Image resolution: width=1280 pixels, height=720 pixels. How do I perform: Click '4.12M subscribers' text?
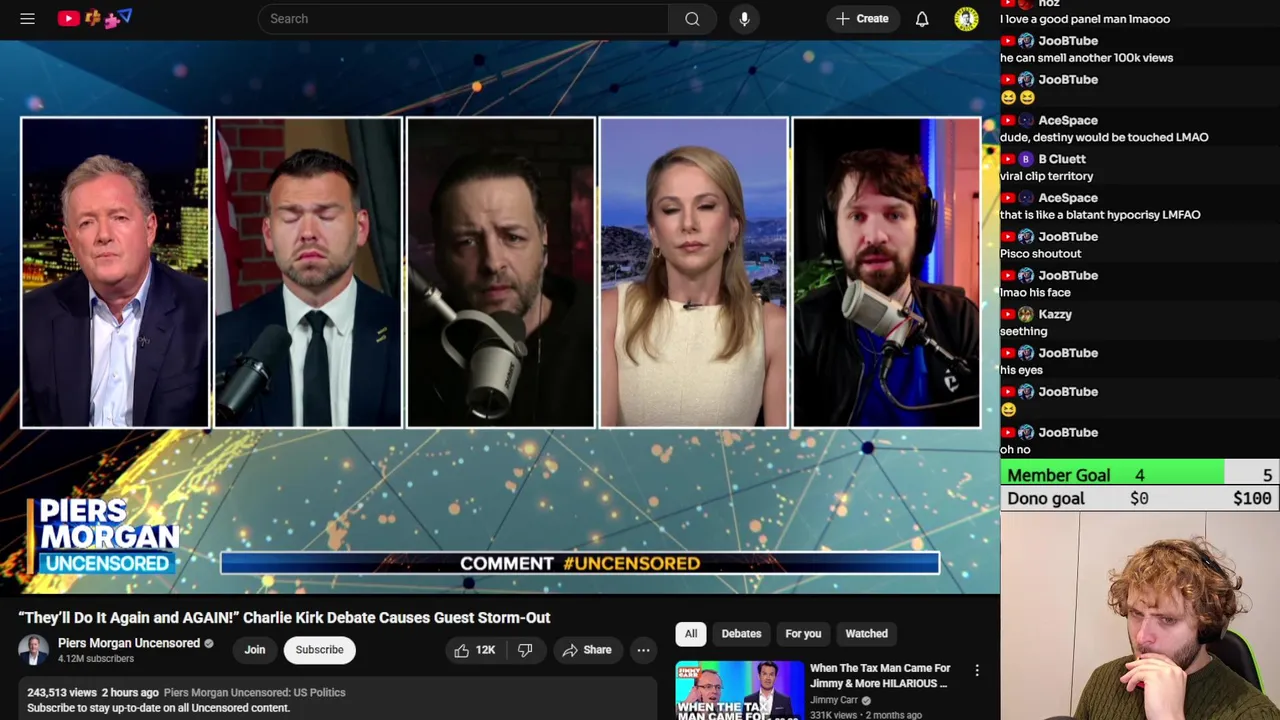[96, 659]
